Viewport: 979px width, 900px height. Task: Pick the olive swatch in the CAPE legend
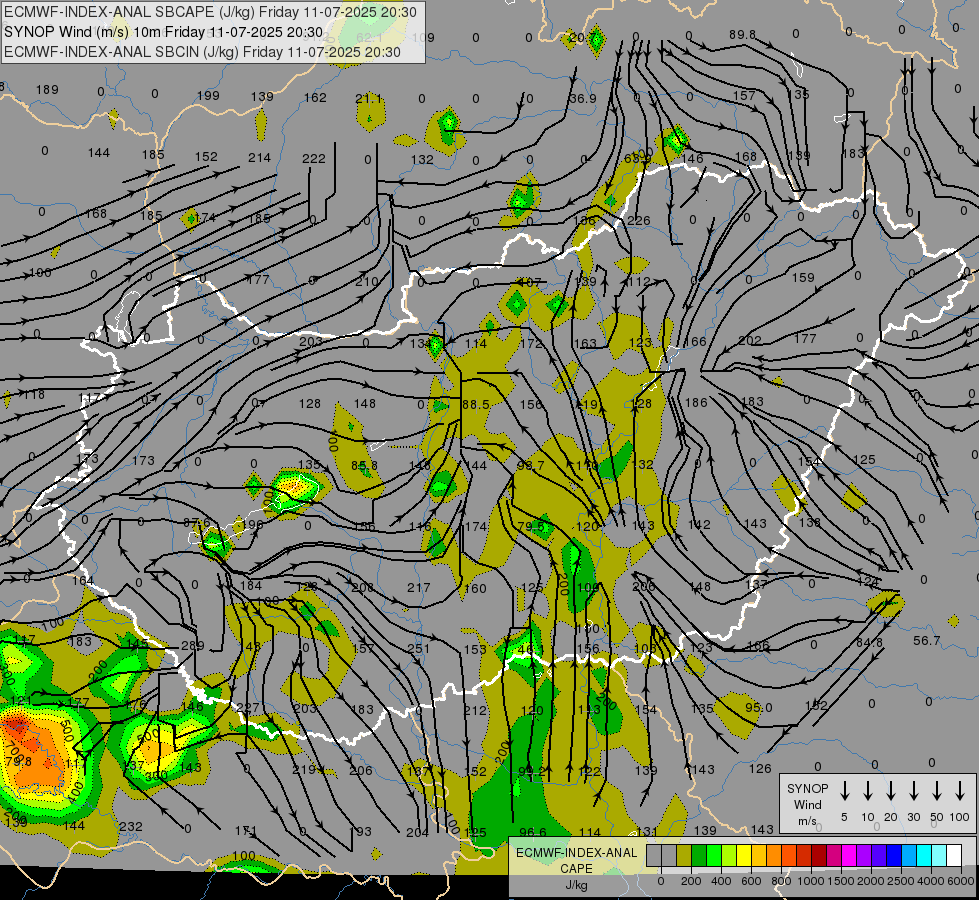point(684,856)
